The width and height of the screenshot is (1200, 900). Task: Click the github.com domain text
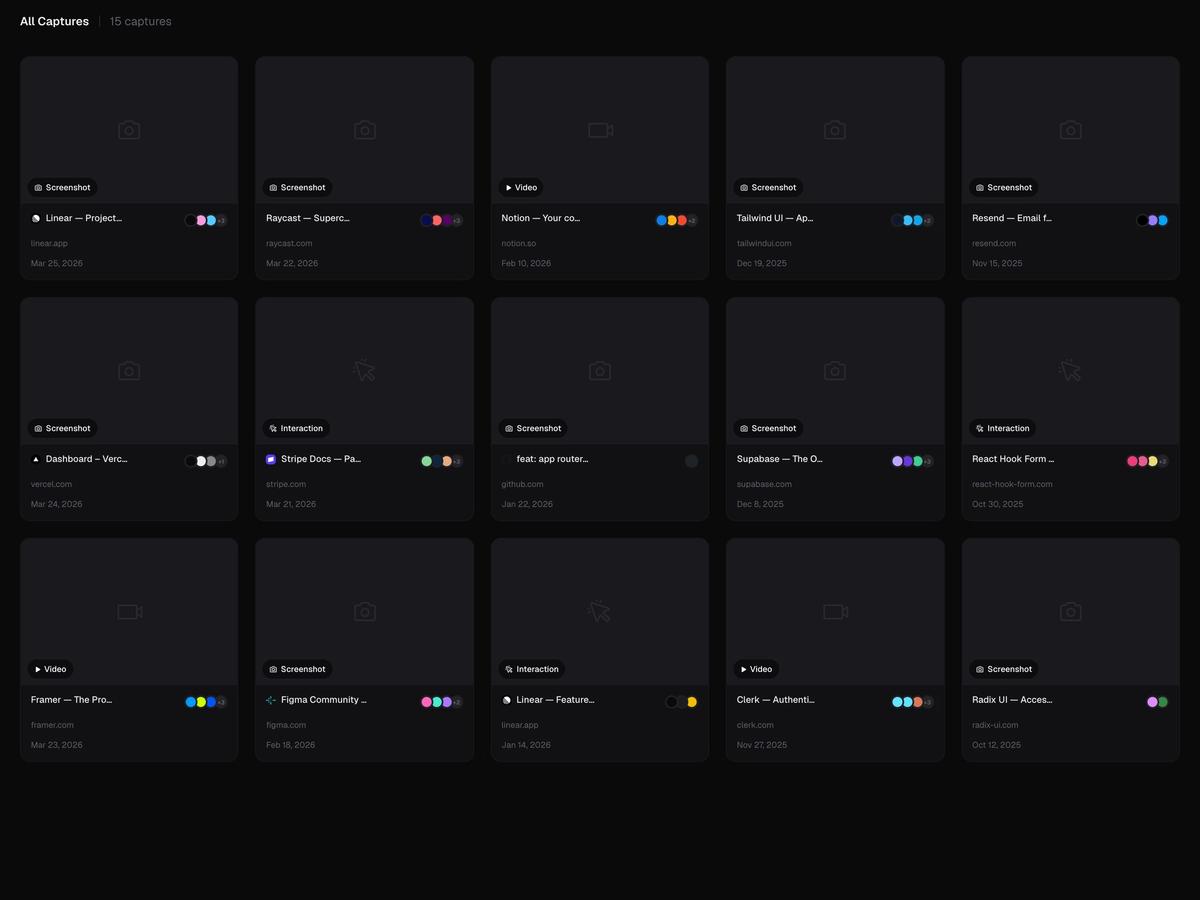523,484
